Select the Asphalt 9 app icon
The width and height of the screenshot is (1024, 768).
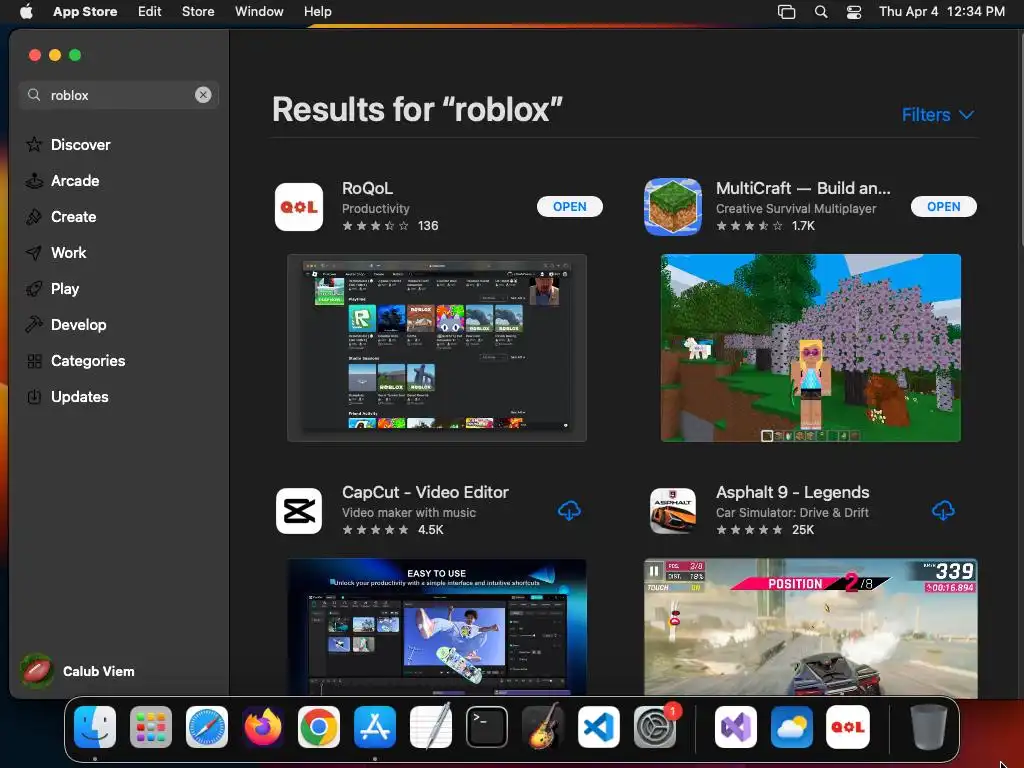(x=673, y=511)
